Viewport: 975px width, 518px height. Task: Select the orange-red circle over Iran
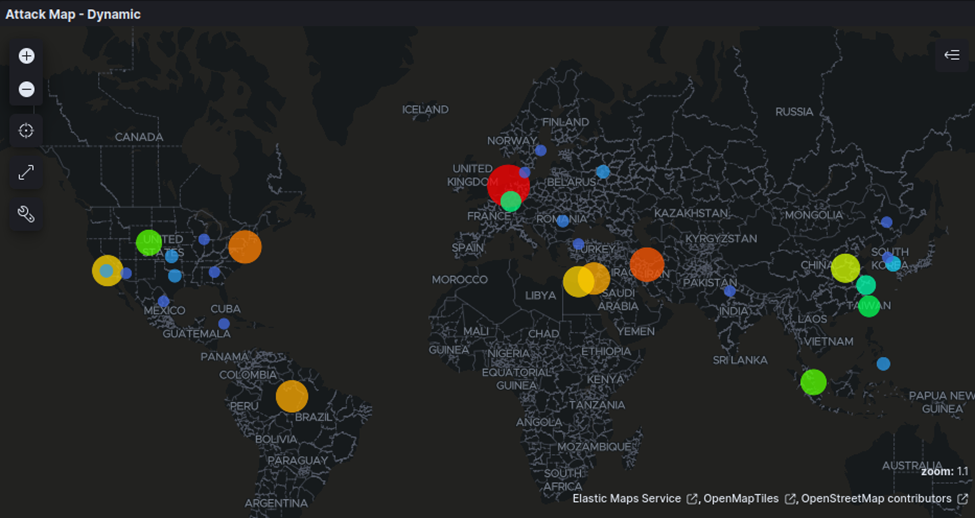(x=647, y=264)
